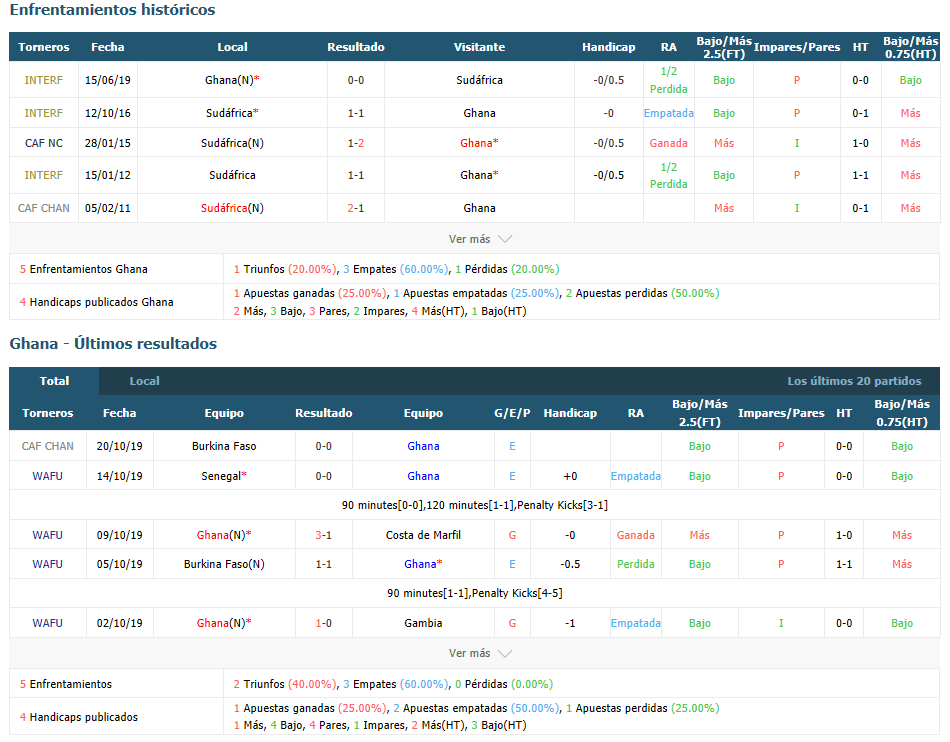Click Ghana visitor on 05/10/19 row
The height and width of the screenshot is (742, 950).
point(423,565)
